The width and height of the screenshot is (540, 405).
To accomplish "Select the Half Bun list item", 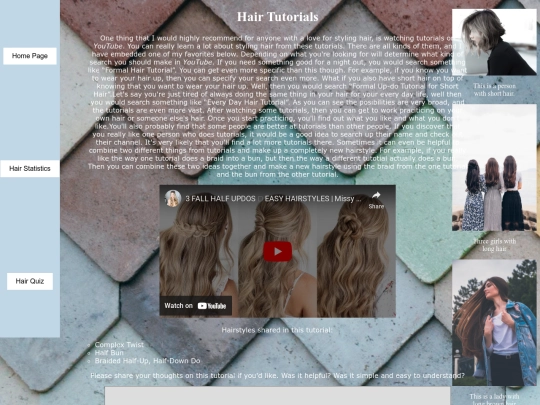I will tap(109, 353).
